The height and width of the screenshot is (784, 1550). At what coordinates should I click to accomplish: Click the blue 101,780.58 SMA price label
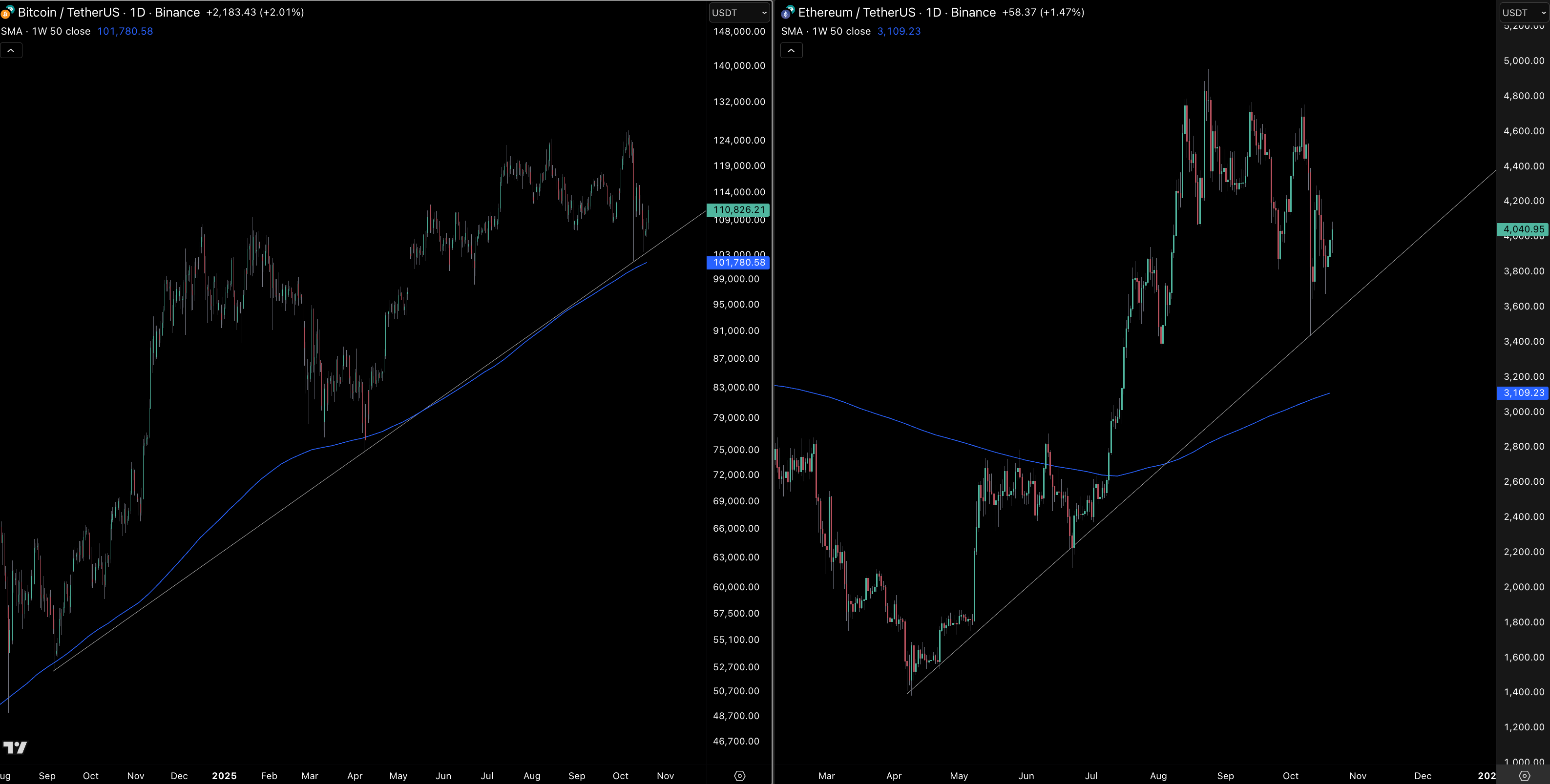[x=738, y=262]
